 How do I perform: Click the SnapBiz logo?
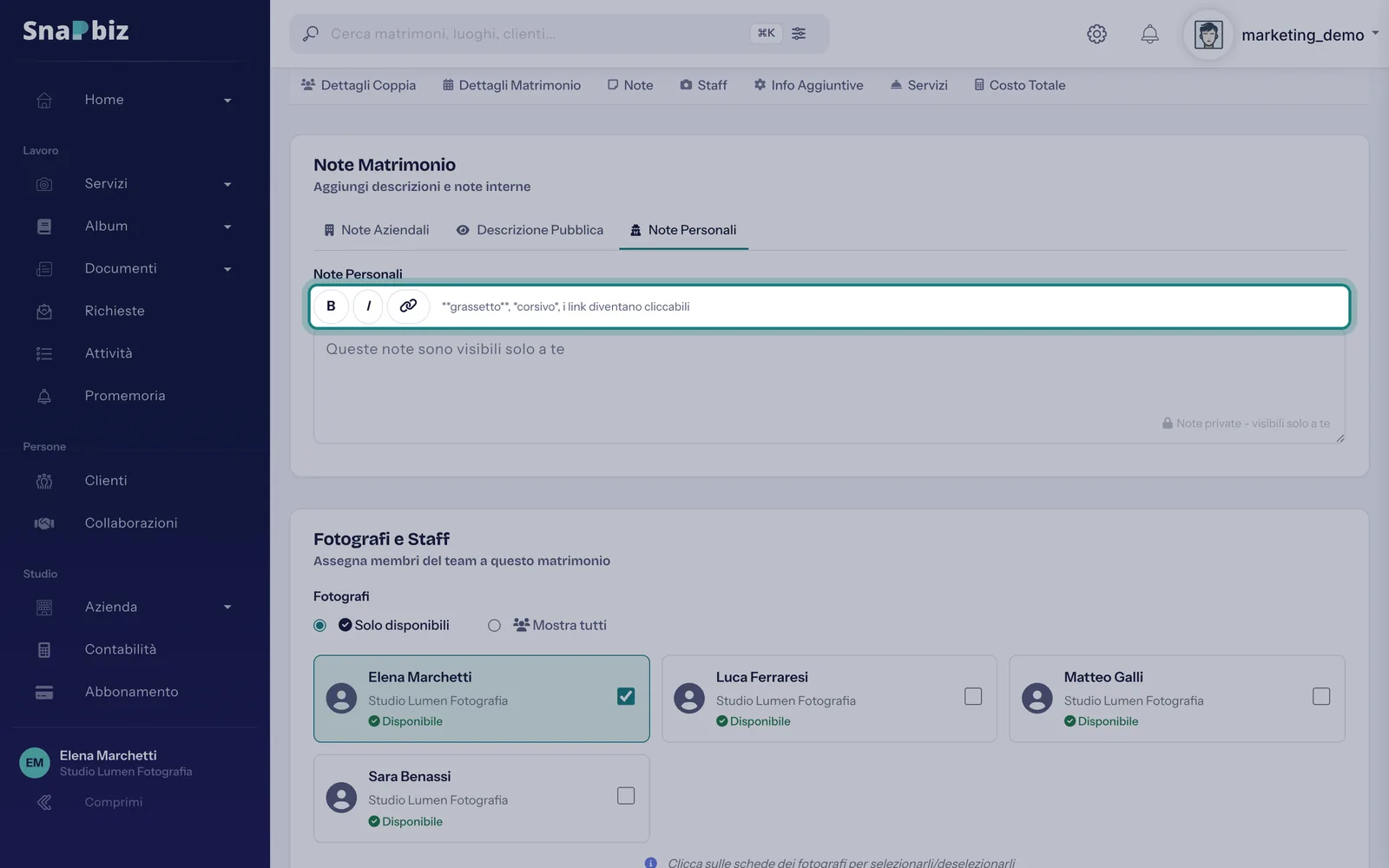[76, 30]
